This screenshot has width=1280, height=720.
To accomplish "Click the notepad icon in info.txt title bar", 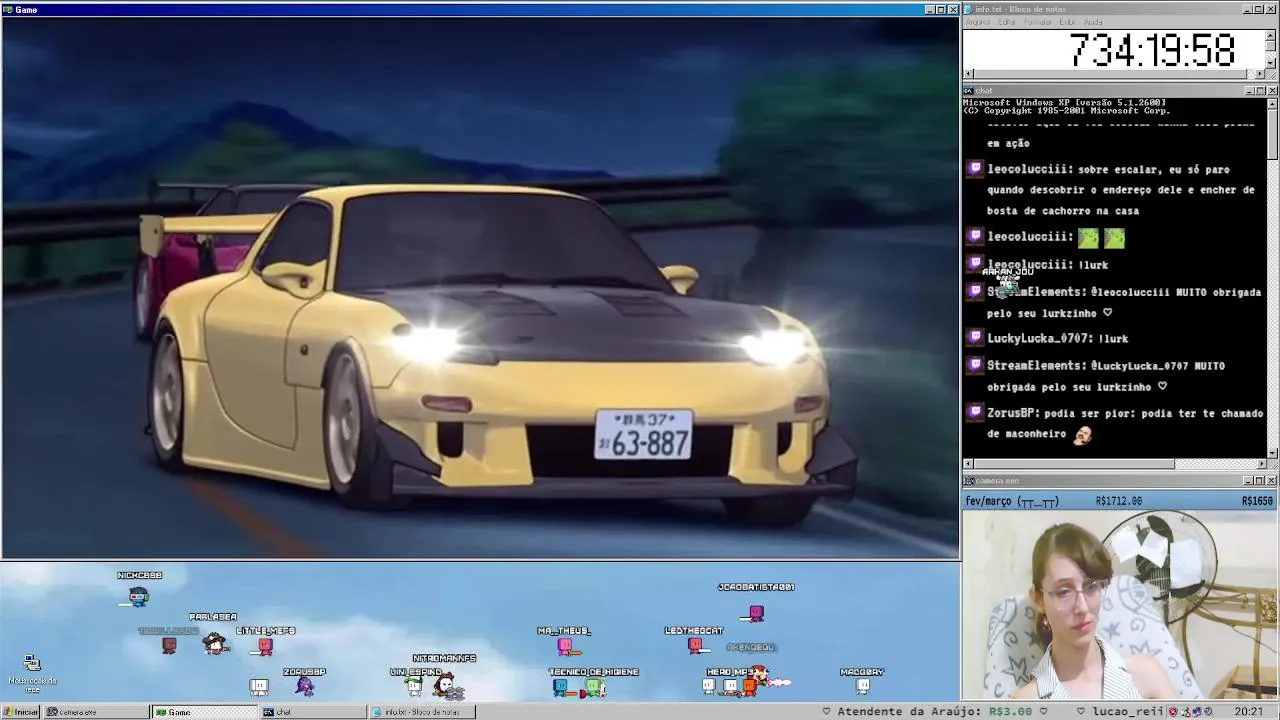I will tap(968, 9).
